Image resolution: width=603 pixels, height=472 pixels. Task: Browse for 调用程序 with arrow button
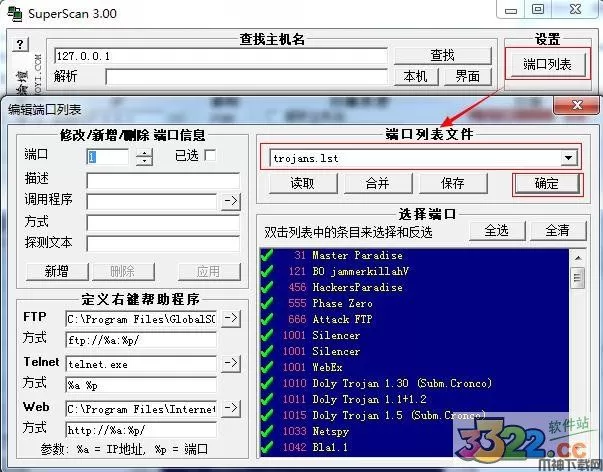tap(231, 201)
